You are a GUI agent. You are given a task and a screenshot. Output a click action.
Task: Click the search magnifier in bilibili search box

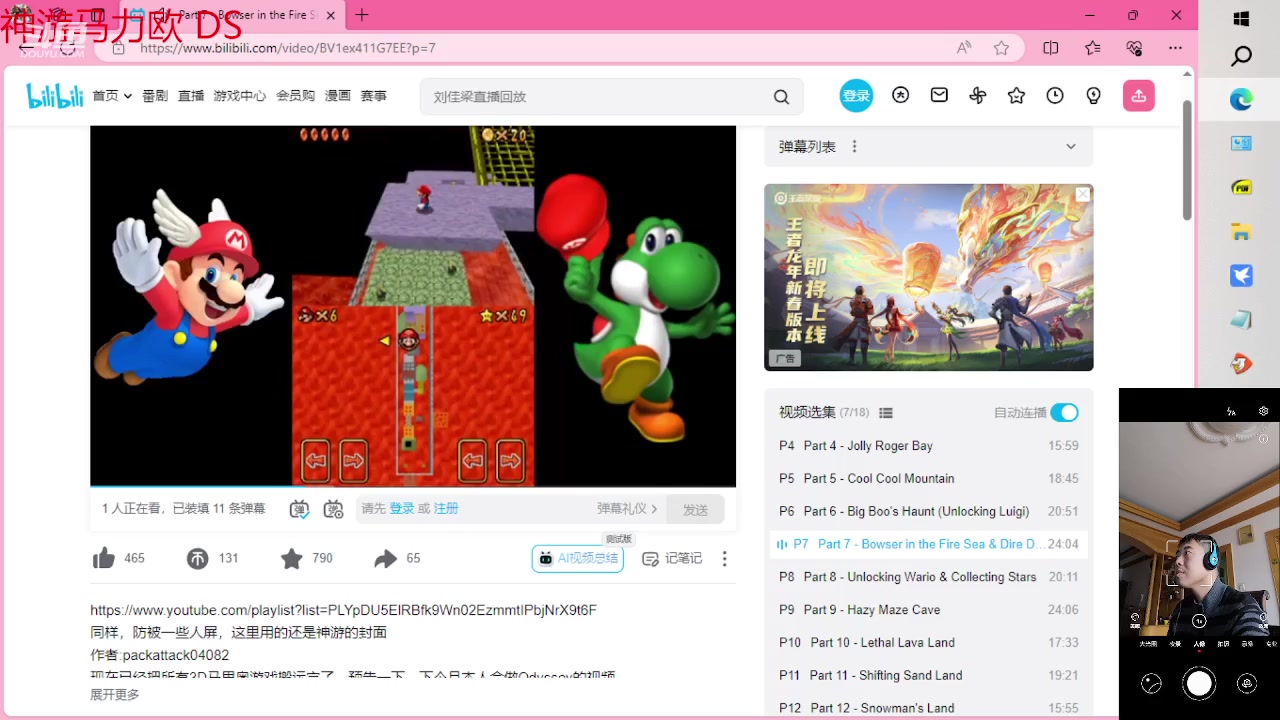[x=781, y=97]
